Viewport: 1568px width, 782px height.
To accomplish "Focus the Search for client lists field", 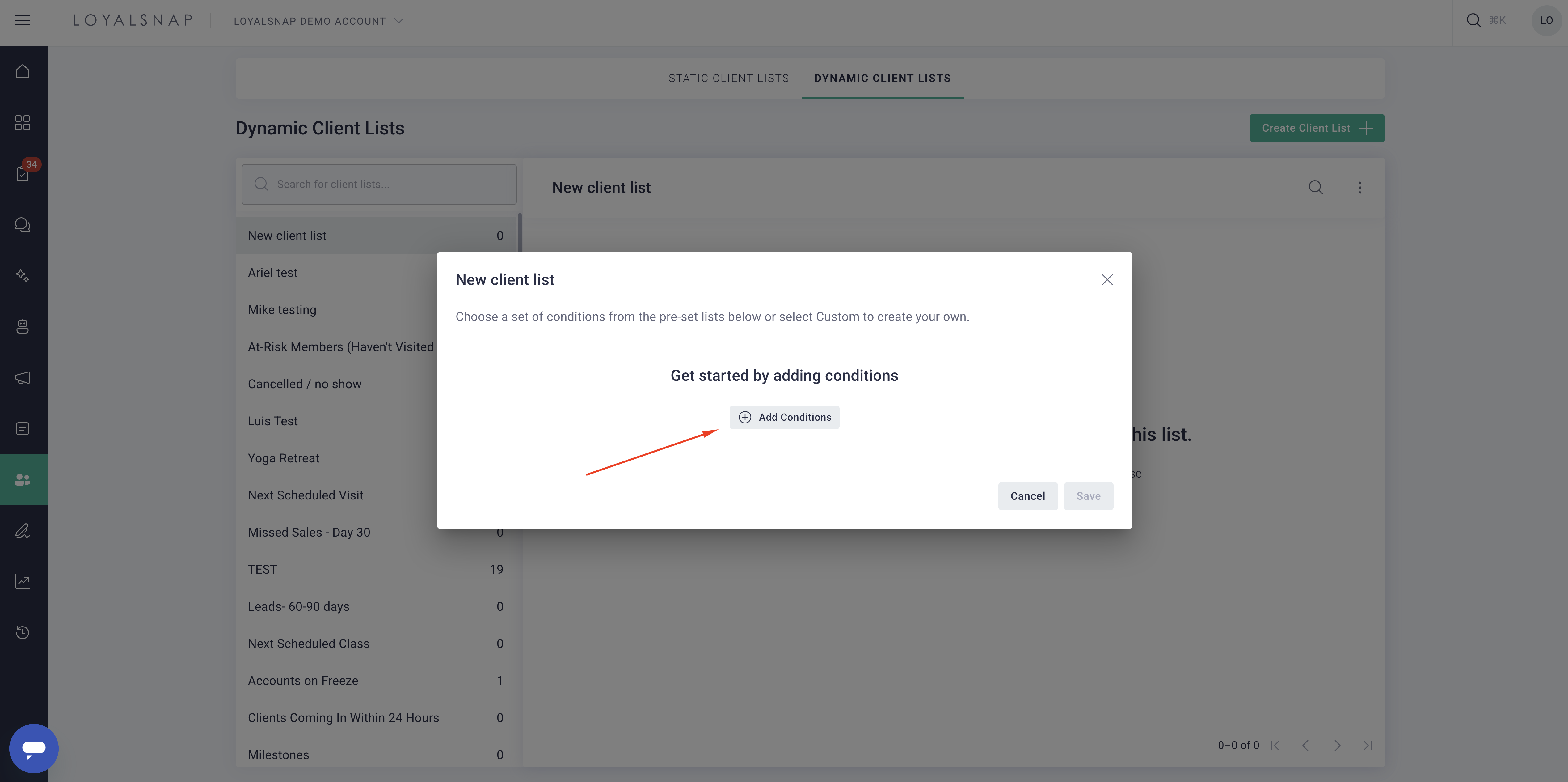I will pyautogui.click(x=379, y=184).
